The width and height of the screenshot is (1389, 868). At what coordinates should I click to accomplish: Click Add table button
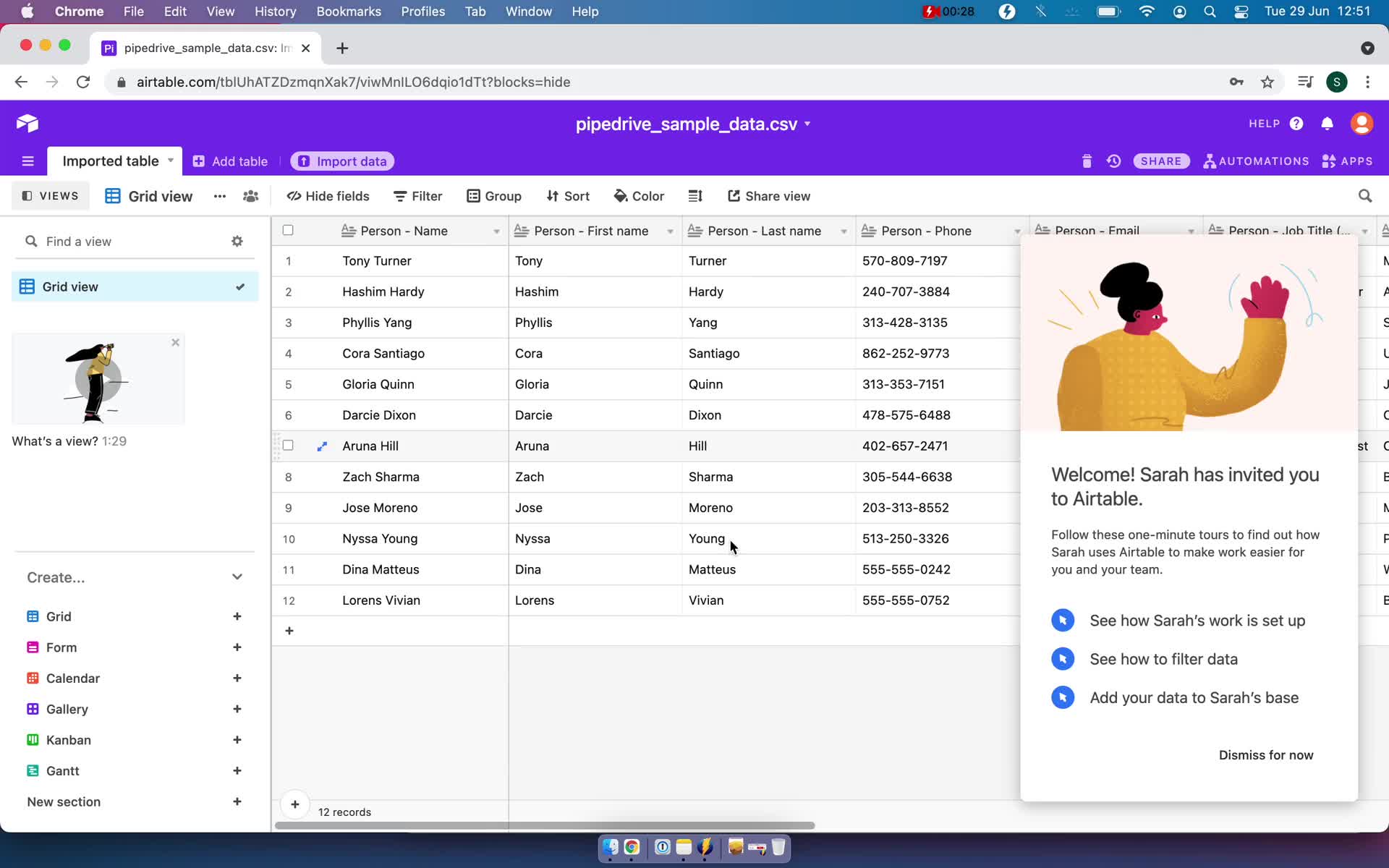point(230,161)
